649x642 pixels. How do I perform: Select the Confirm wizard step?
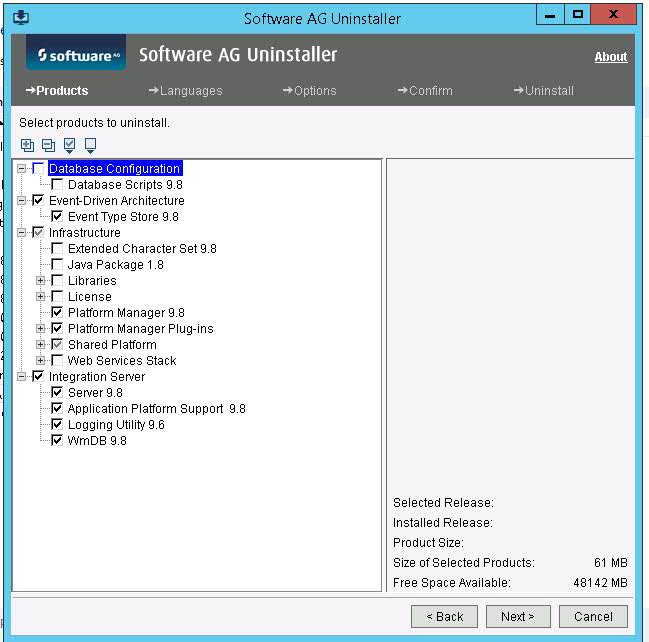click(425, 91)
